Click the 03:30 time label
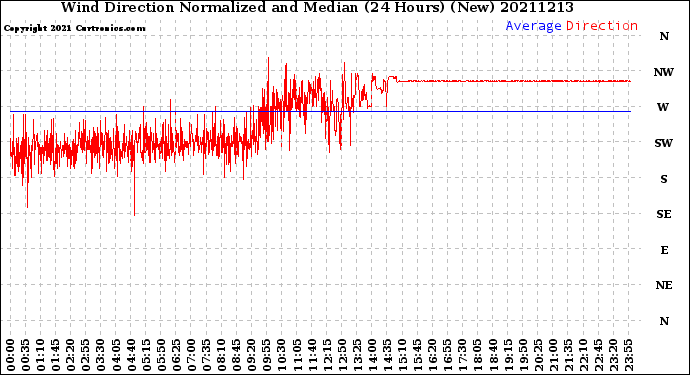 (101, 355)
